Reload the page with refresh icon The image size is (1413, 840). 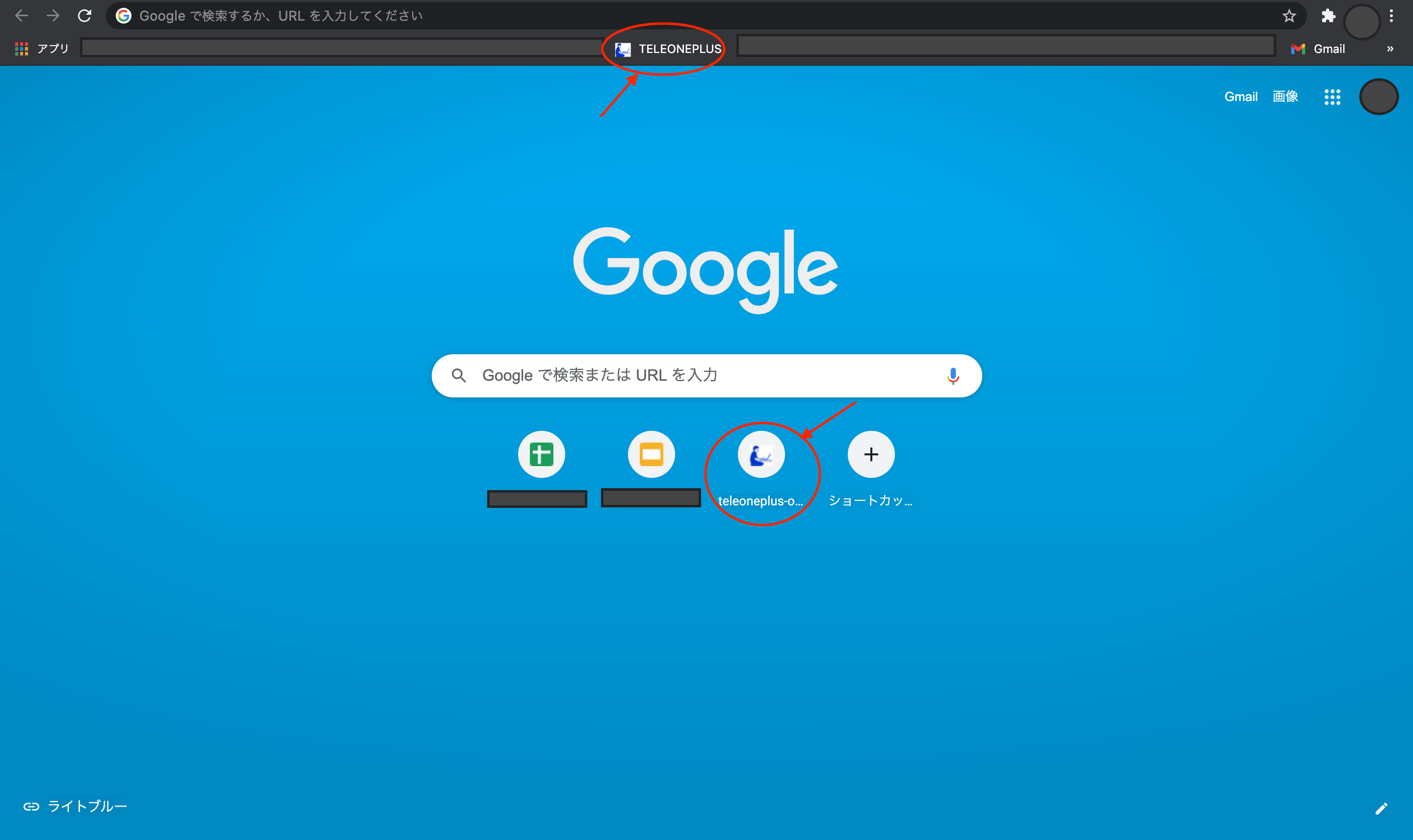click(x=84, y=16)
